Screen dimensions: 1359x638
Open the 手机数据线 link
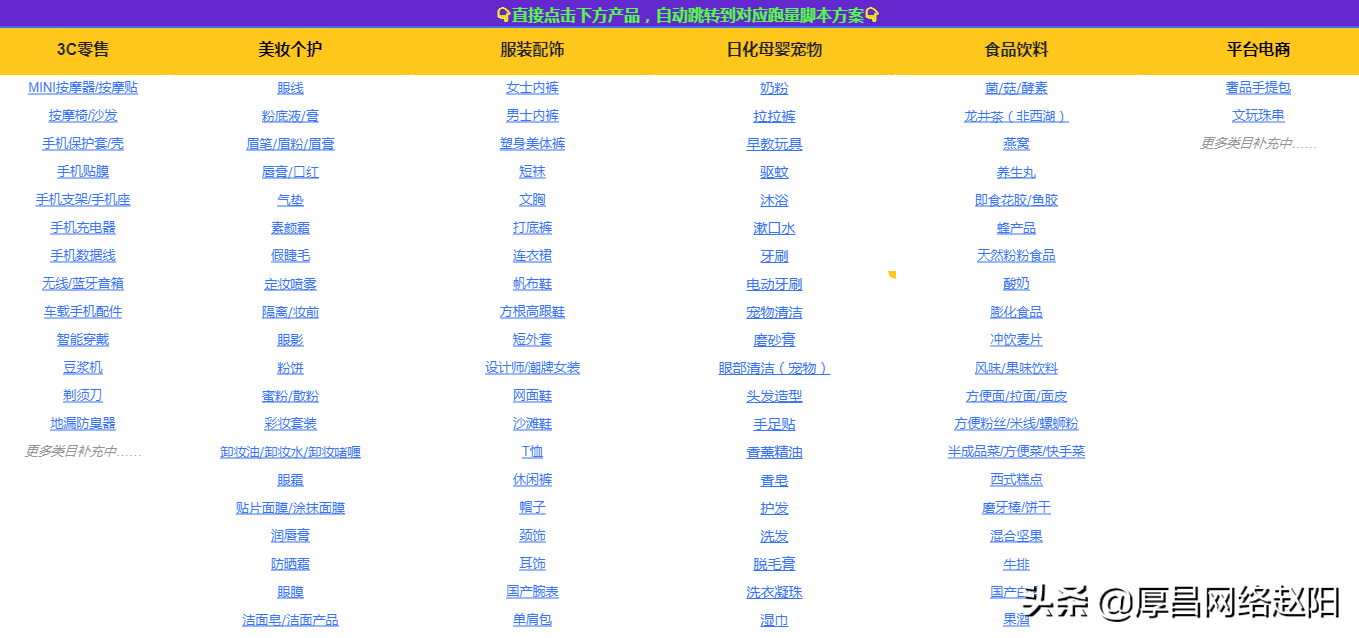pyautogui.click(x=83, y=256)
